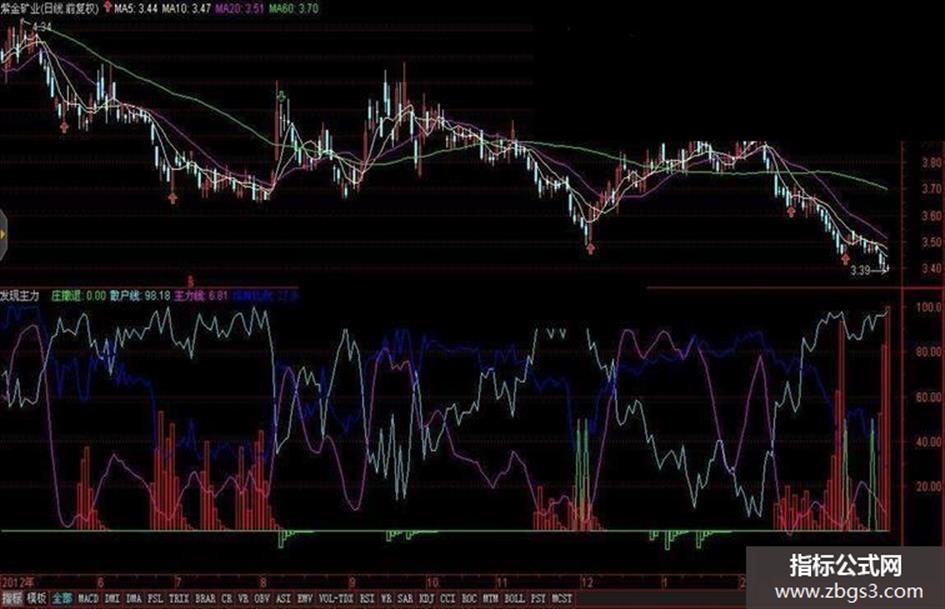This screenshot has height=609, width=945.
Task: Click the 3.80 price axis label
Action: [932, 162]
